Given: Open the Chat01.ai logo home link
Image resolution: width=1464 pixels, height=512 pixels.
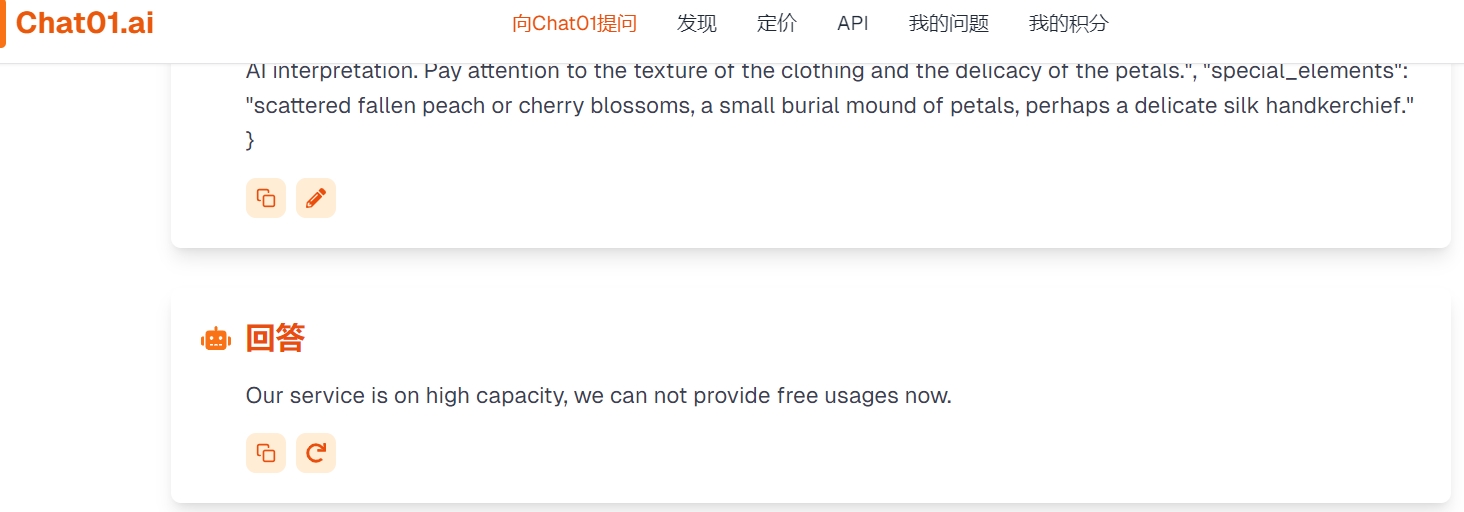Looking at the screenshot, I should pyautogui.click(x=85, y=23).
